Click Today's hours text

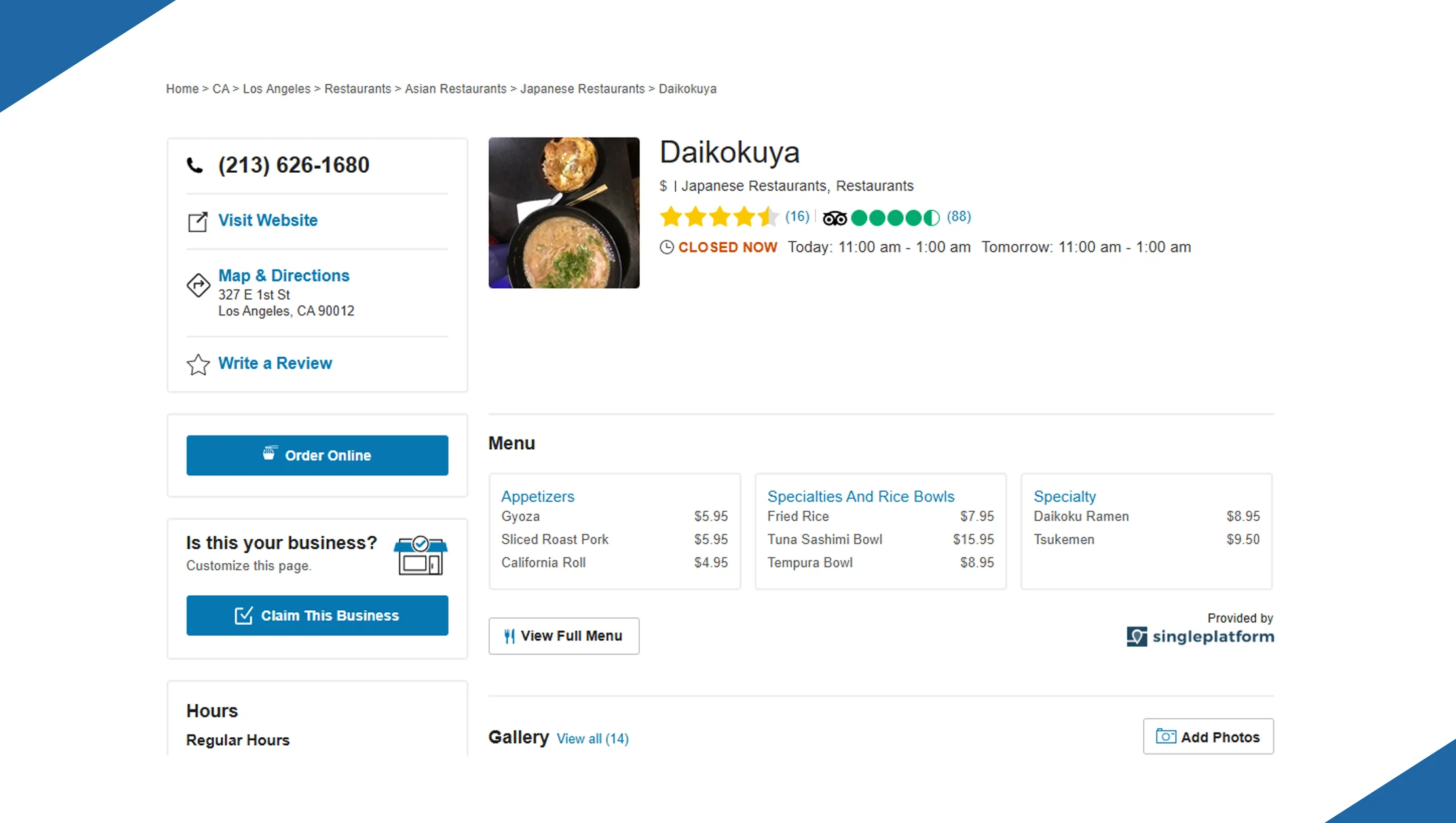pos(879,247)
